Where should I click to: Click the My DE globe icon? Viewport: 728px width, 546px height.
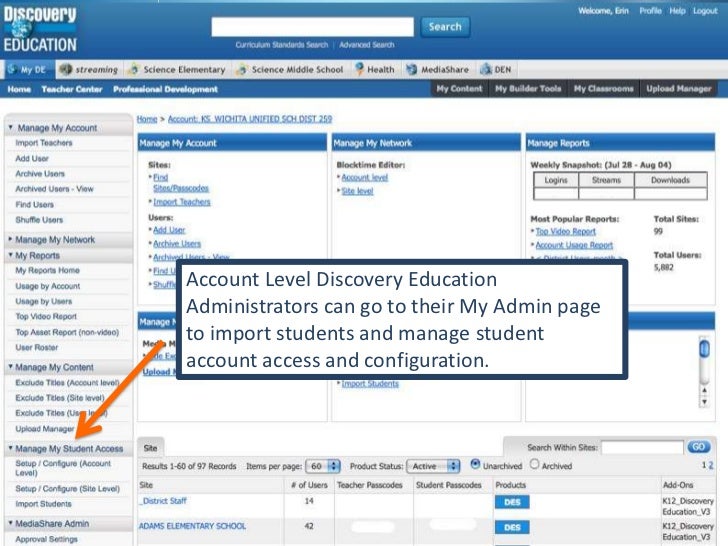click(x=13, y=69)
